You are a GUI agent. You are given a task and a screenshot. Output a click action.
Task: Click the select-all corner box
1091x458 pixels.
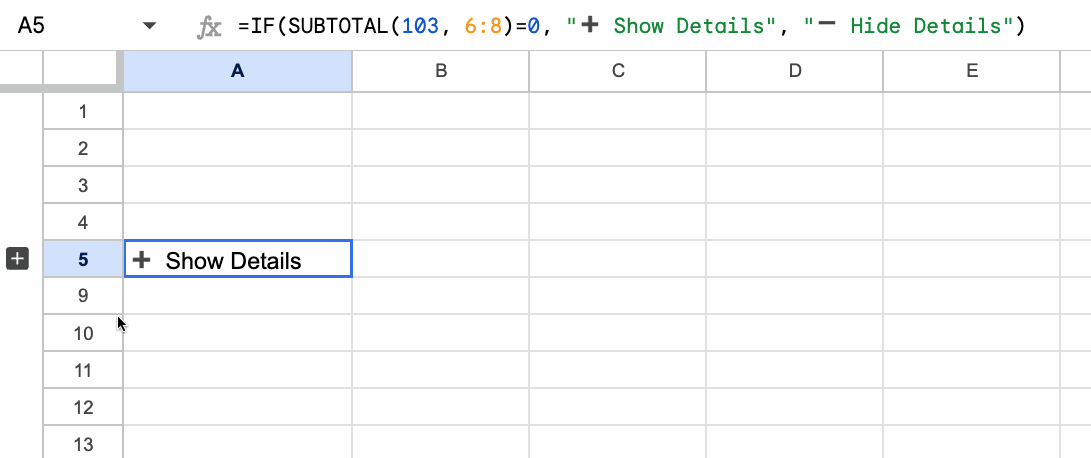click(x=83, y=70)
